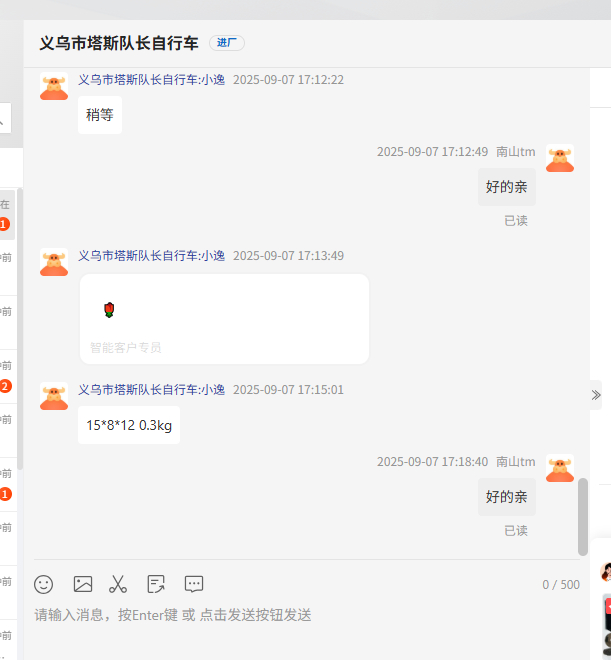Open chat history speech bubble icon

click(194, 584)
